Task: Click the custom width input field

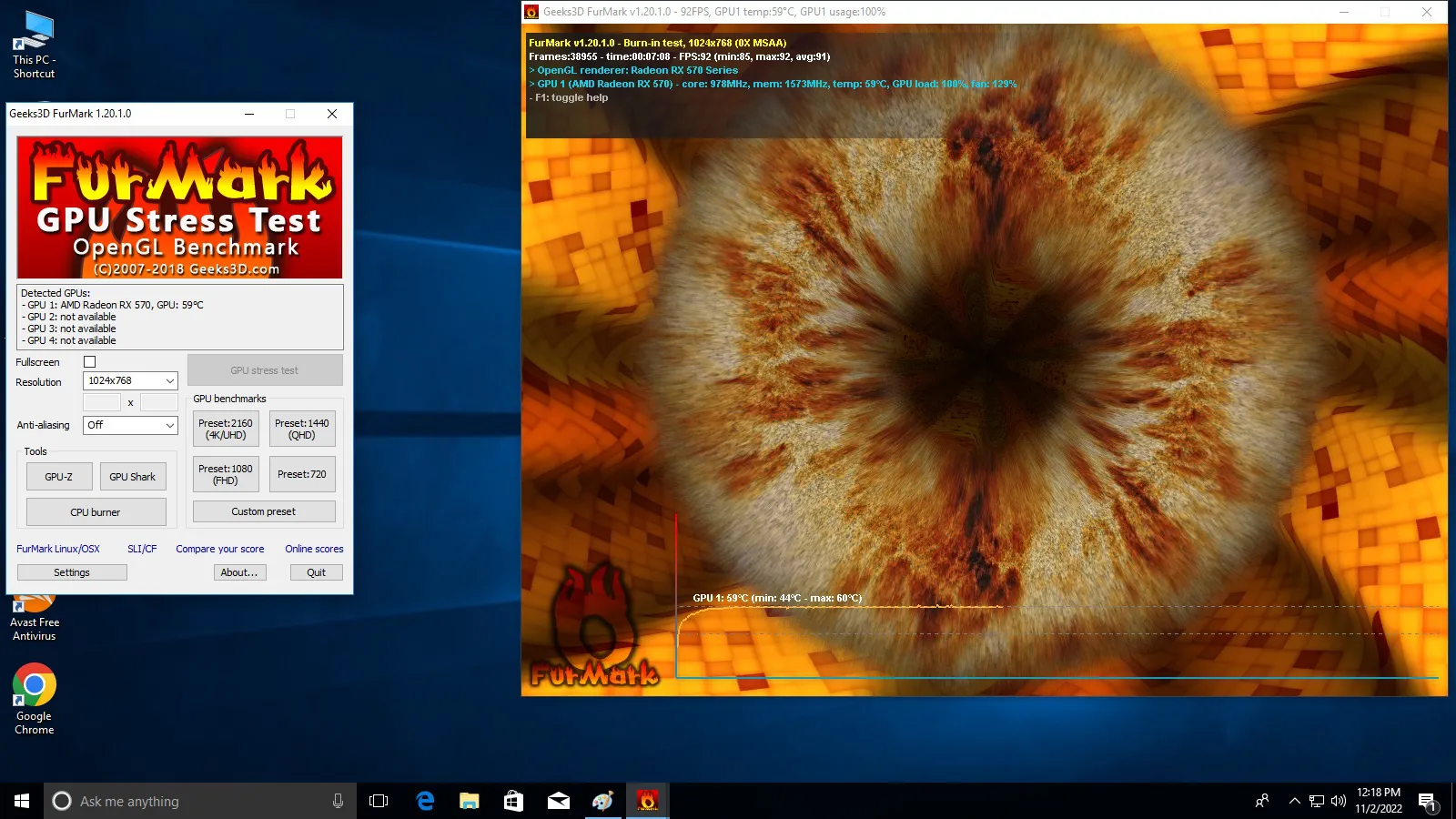Action: (x=102, y=402)
